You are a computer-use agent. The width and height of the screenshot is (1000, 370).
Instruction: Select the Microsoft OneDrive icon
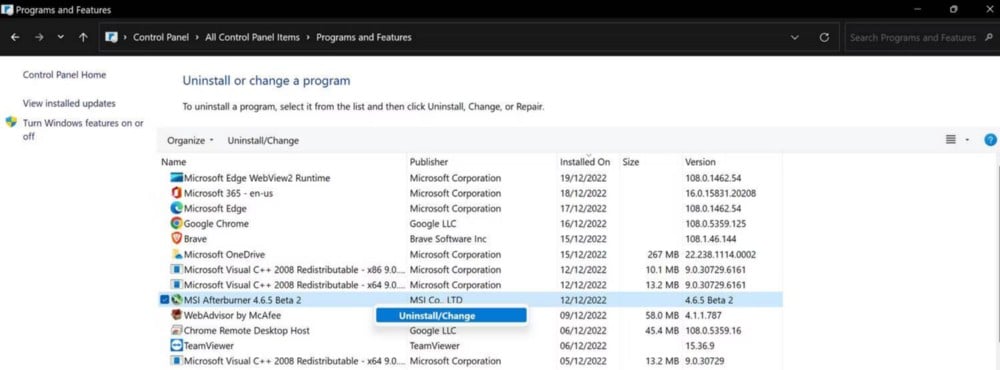click(177, 255)
